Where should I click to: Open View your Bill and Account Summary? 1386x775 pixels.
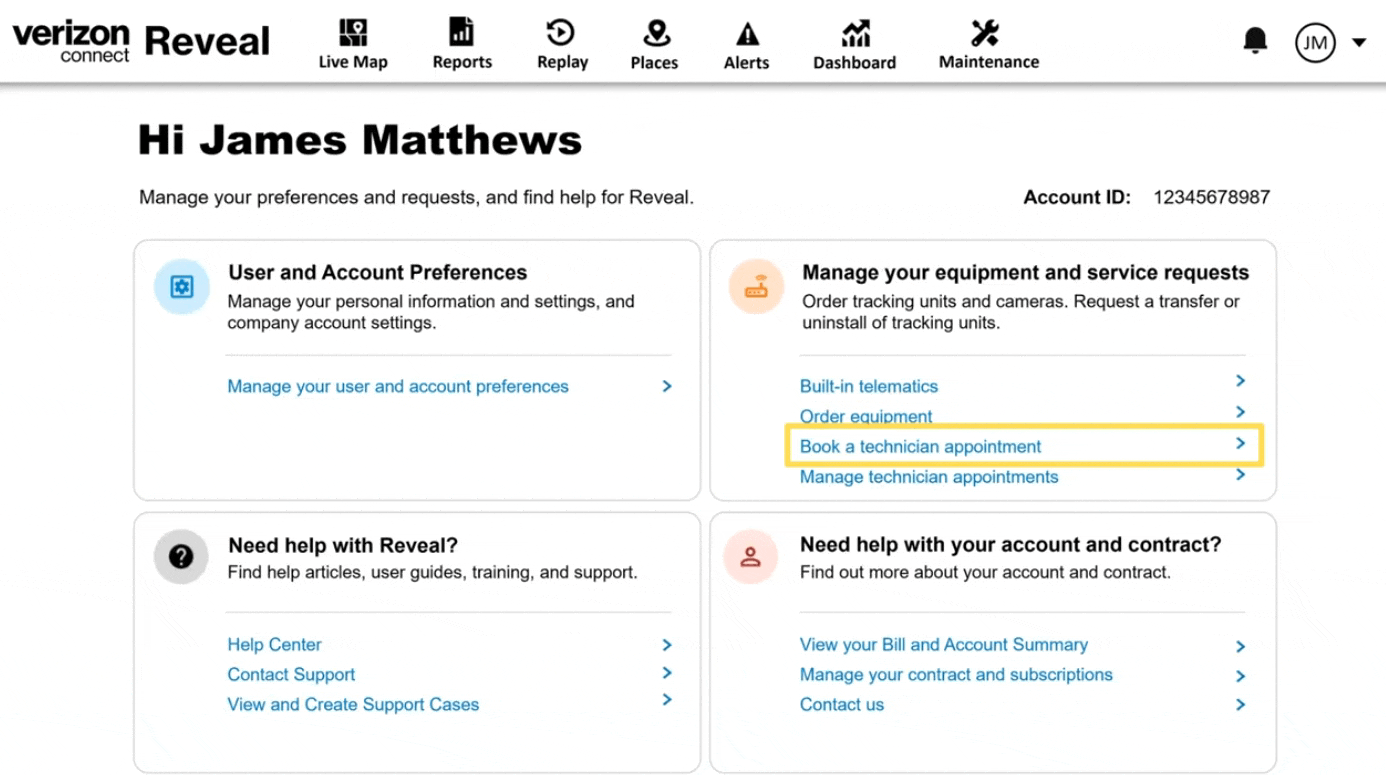click(944, 645)
